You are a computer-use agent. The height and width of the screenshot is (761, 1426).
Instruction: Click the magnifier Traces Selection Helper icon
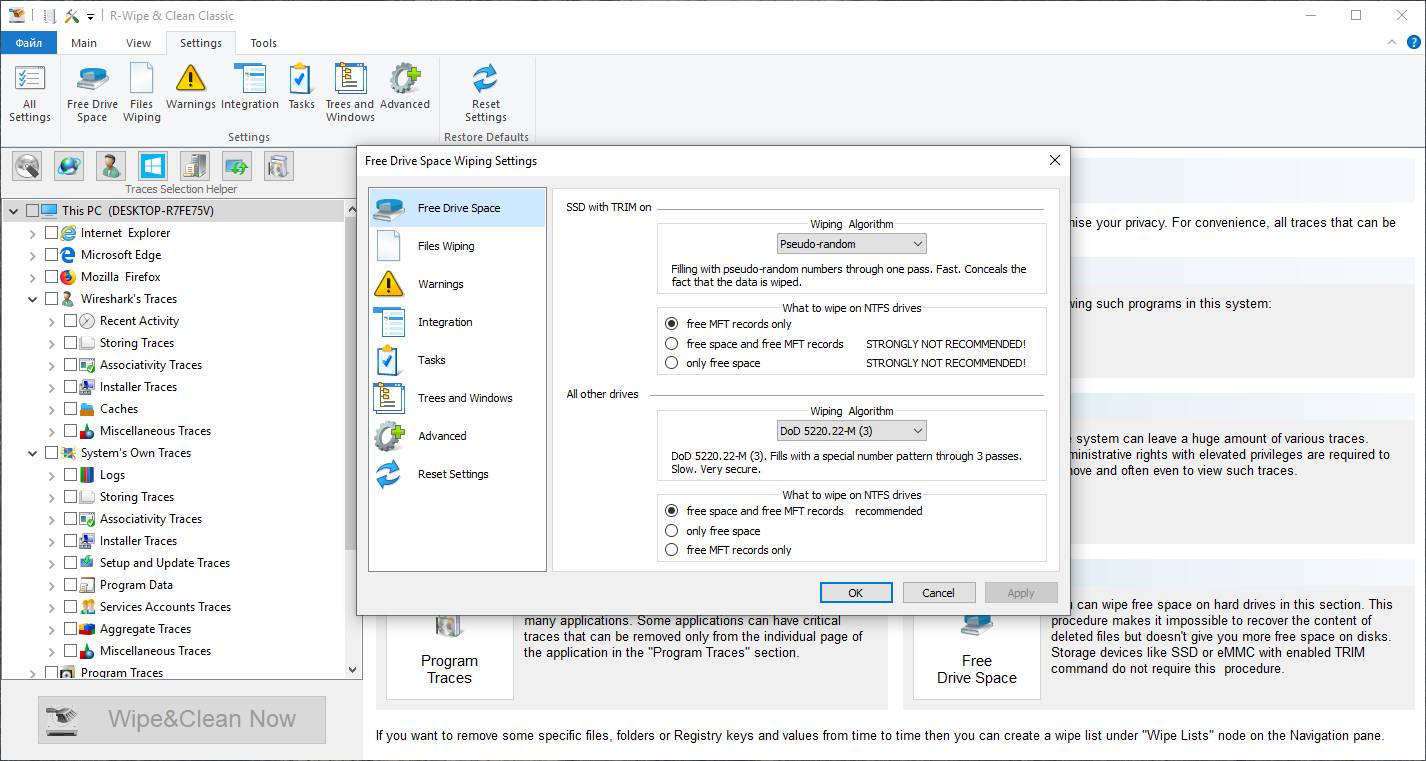pyautogui.click(x=27, y=165)
